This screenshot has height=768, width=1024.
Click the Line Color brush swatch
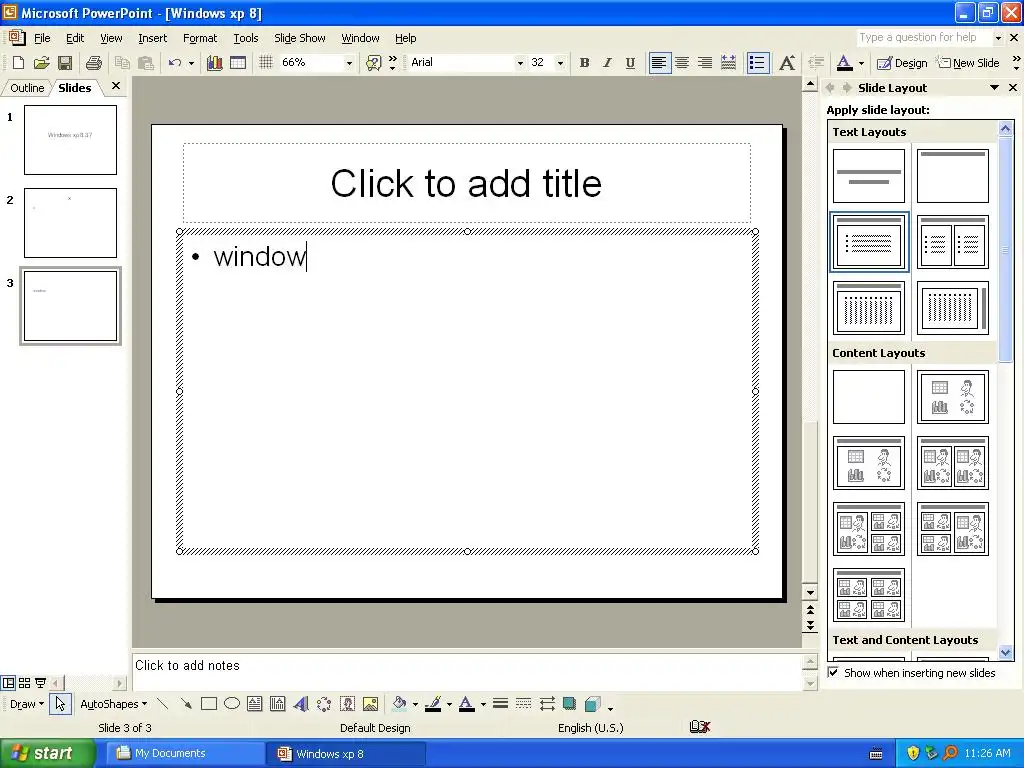point(433,703)
